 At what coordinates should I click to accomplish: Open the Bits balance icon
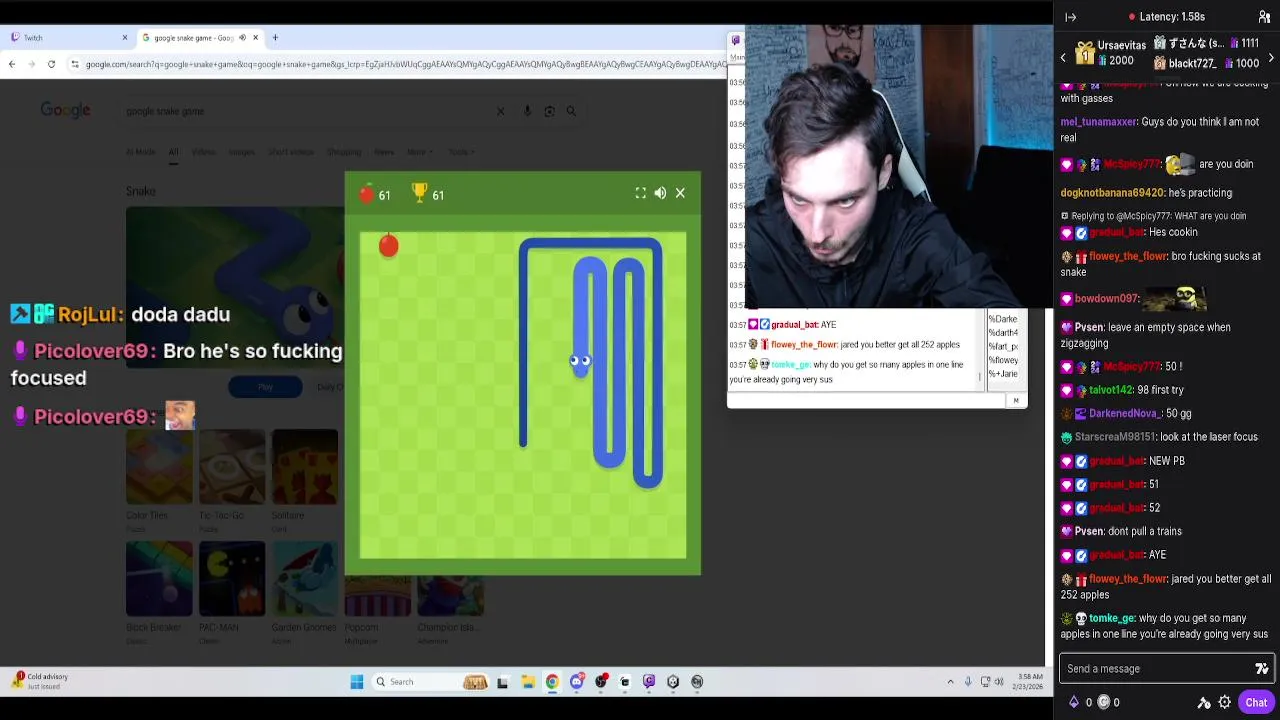tap(1074, 702)
